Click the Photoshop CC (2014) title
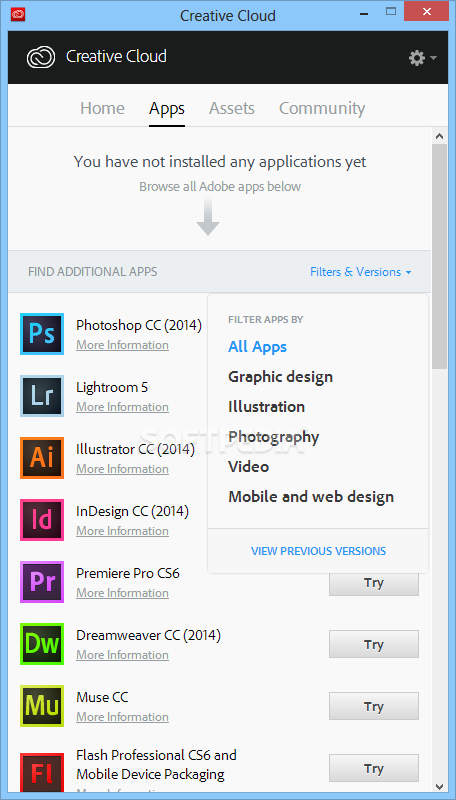456x800 pixels. pos(139,326)
